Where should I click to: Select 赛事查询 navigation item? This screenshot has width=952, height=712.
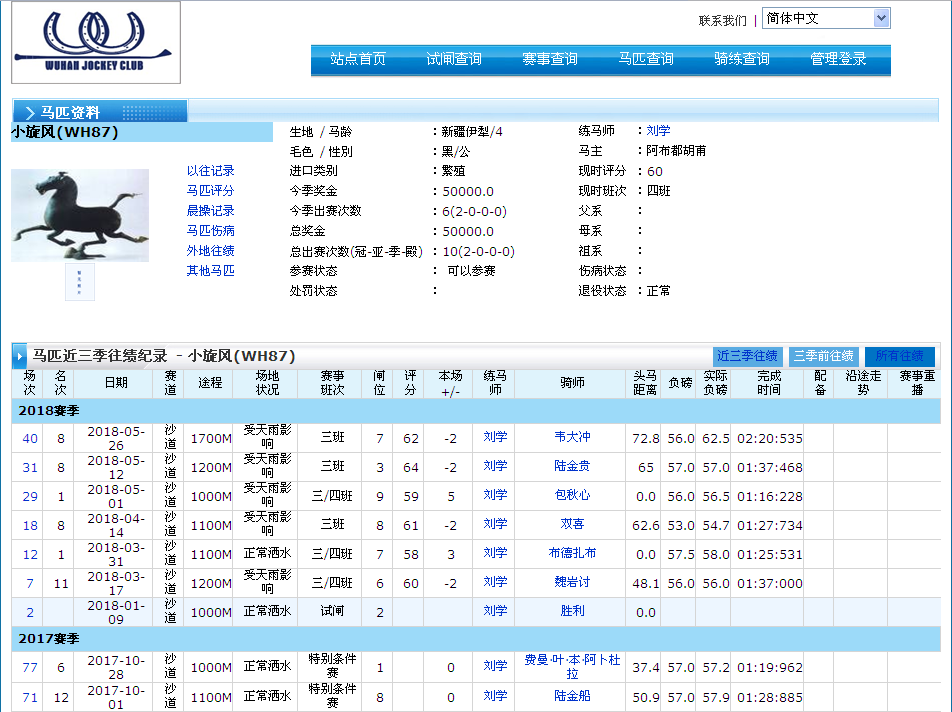coord(550,60)
